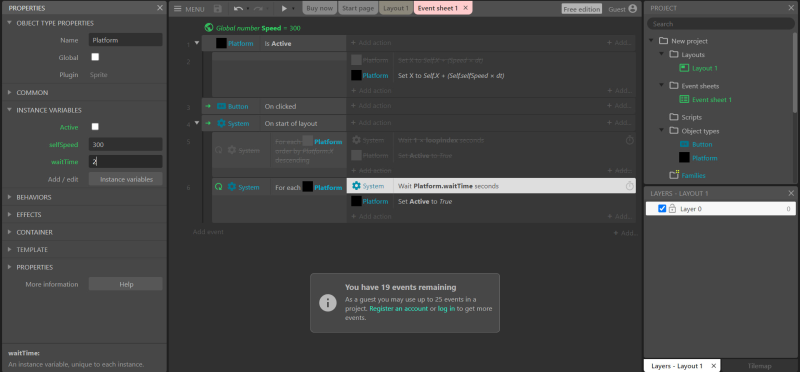Click Add action under event 6
This screenshot has width=800, height=372.
371,216
